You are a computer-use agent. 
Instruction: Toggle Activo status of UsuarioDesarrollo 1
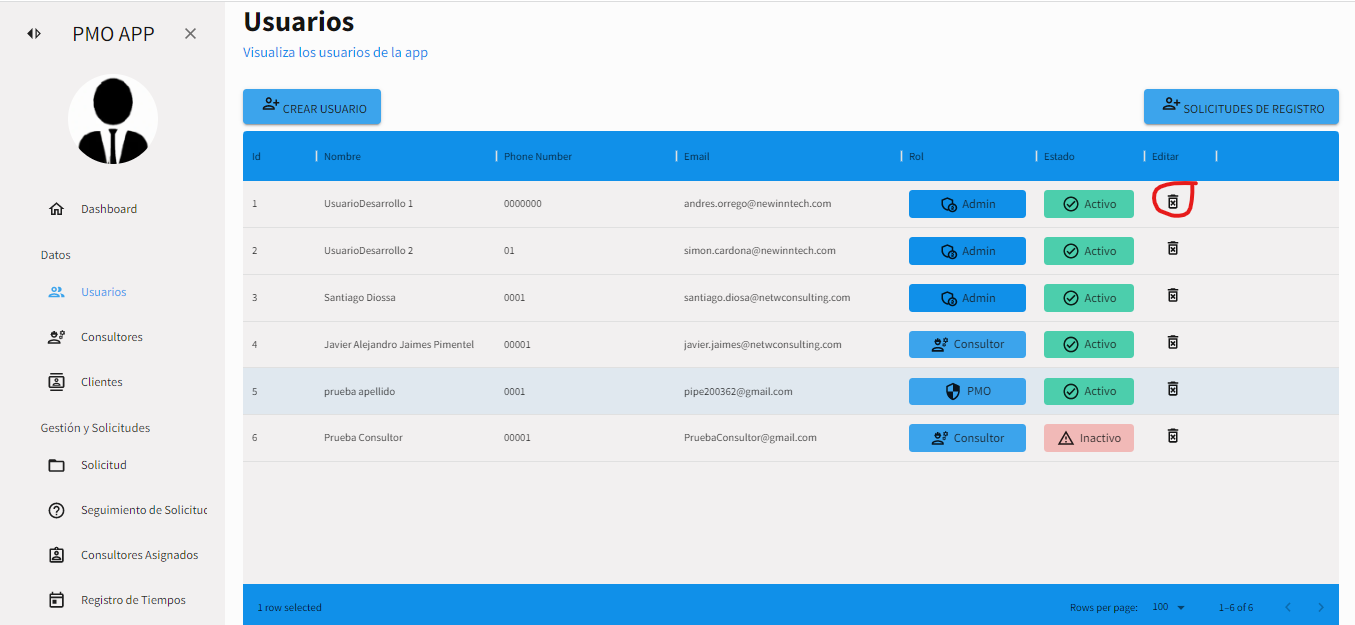1089,204
